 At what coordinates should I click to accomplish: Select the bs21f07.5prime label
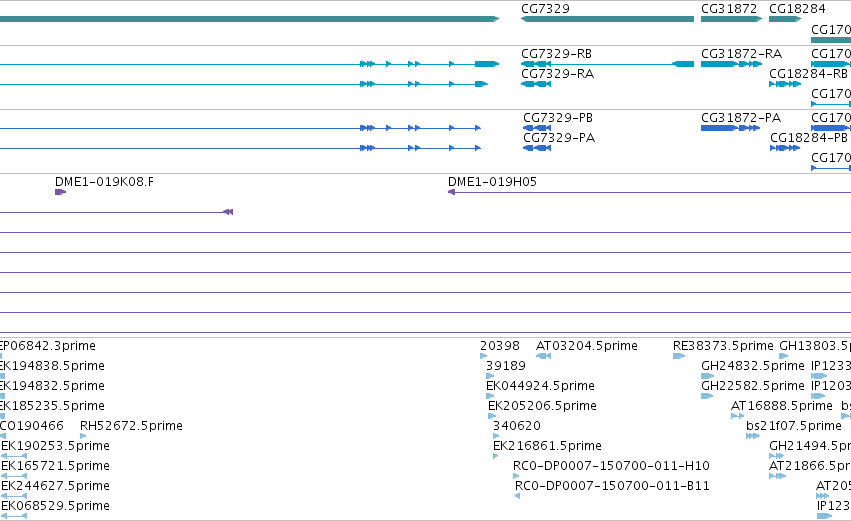coord(793,426)
